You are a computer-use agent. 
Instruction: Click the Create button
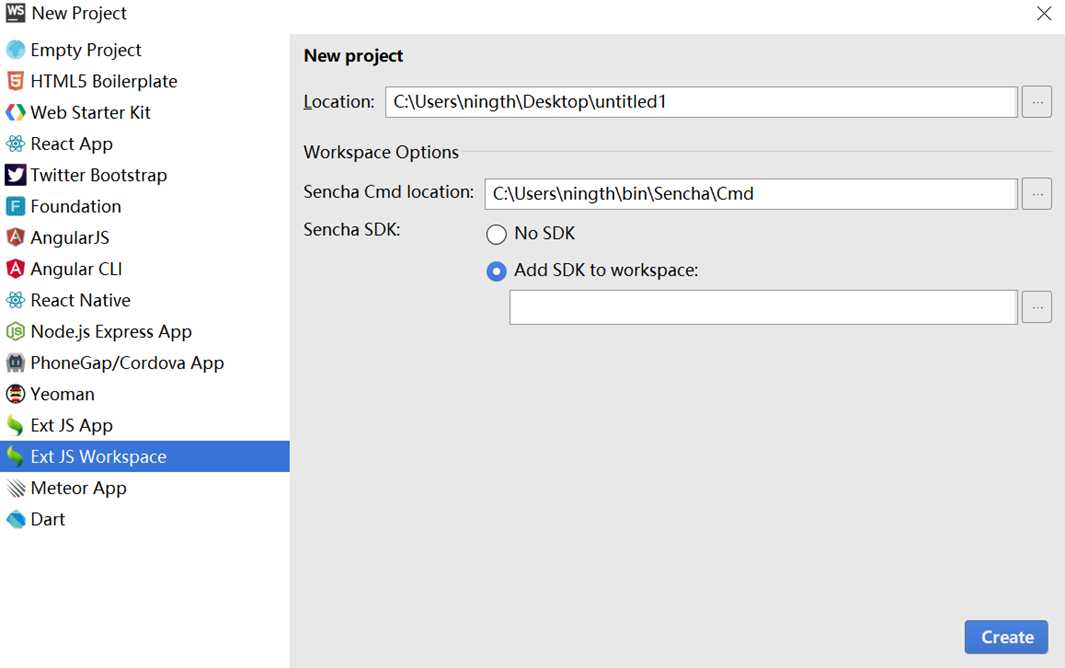coord(1006,637)
